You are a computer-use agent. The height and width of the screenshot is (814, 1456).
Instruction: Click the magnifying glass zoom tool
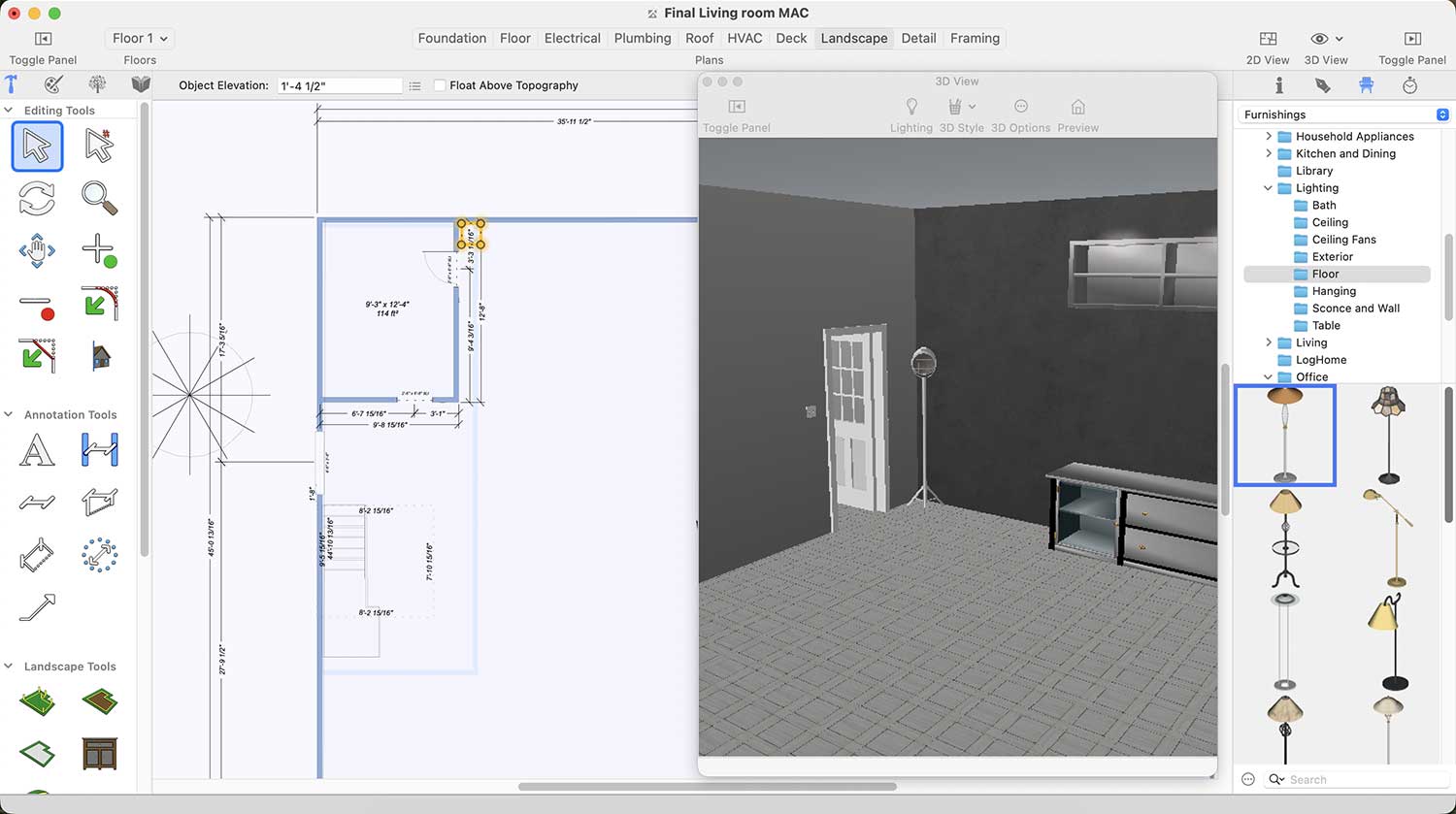point(99,198)
